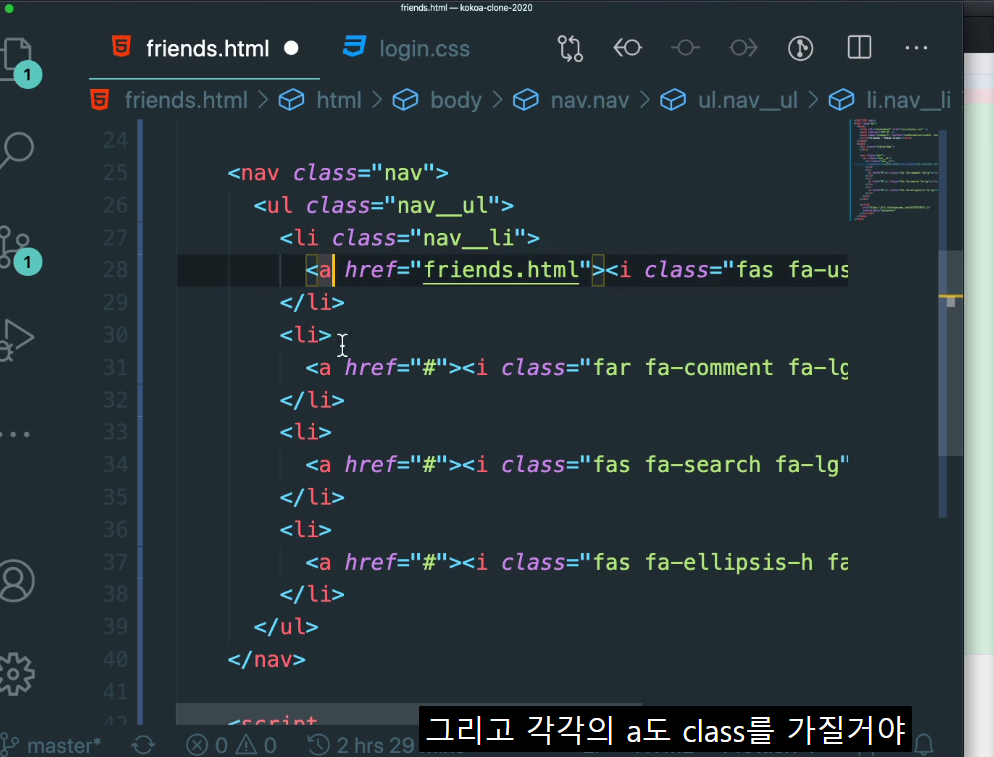The image size is (994, 757).
Task: Close the unsaved friends.html tab dot
Action: [x=291, y=48]
